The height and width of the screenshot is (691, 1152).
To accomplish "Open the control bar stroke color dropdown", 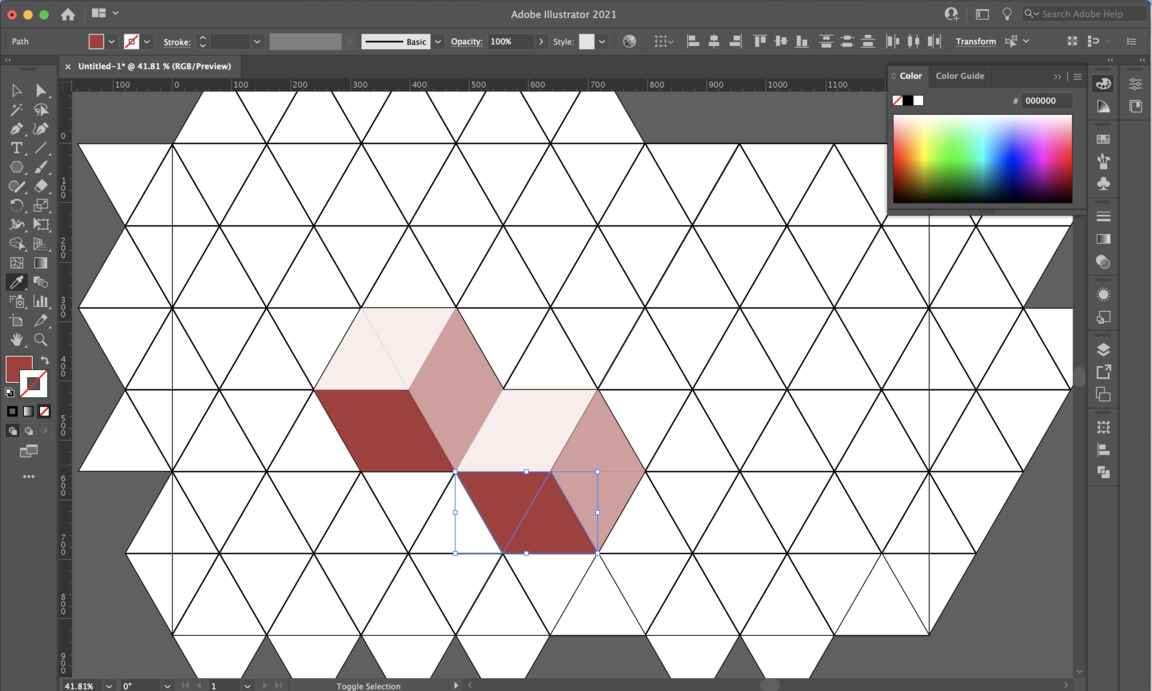I will tap(146, 42).
